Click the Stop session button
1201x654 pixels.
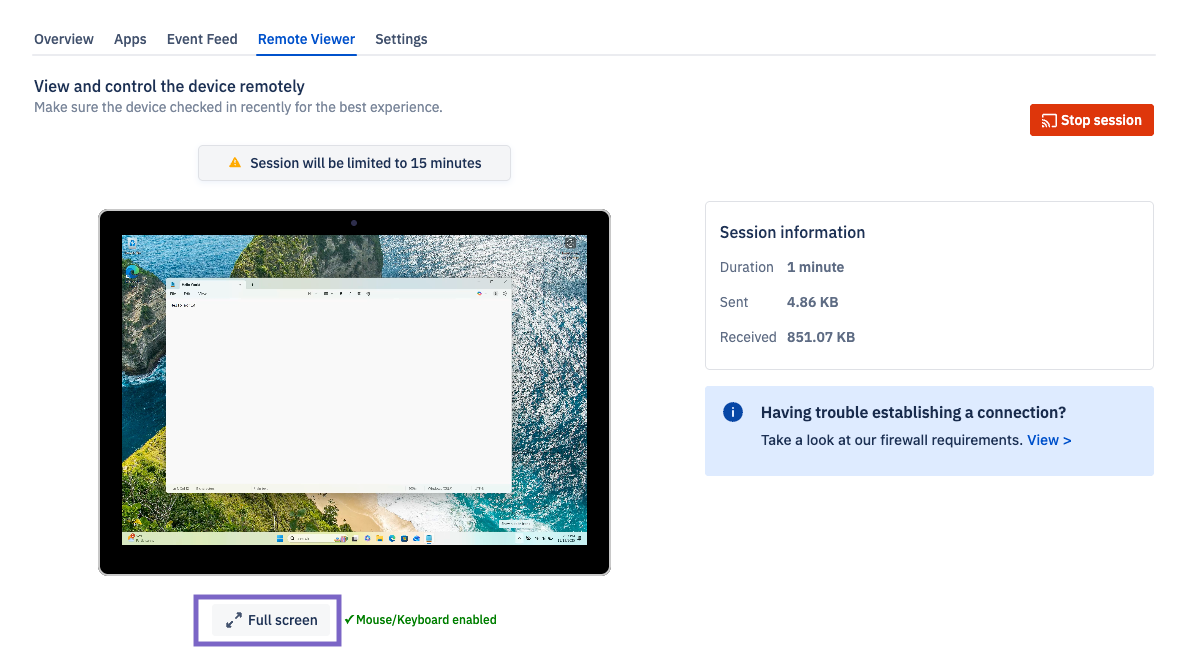coord(1091,119)
